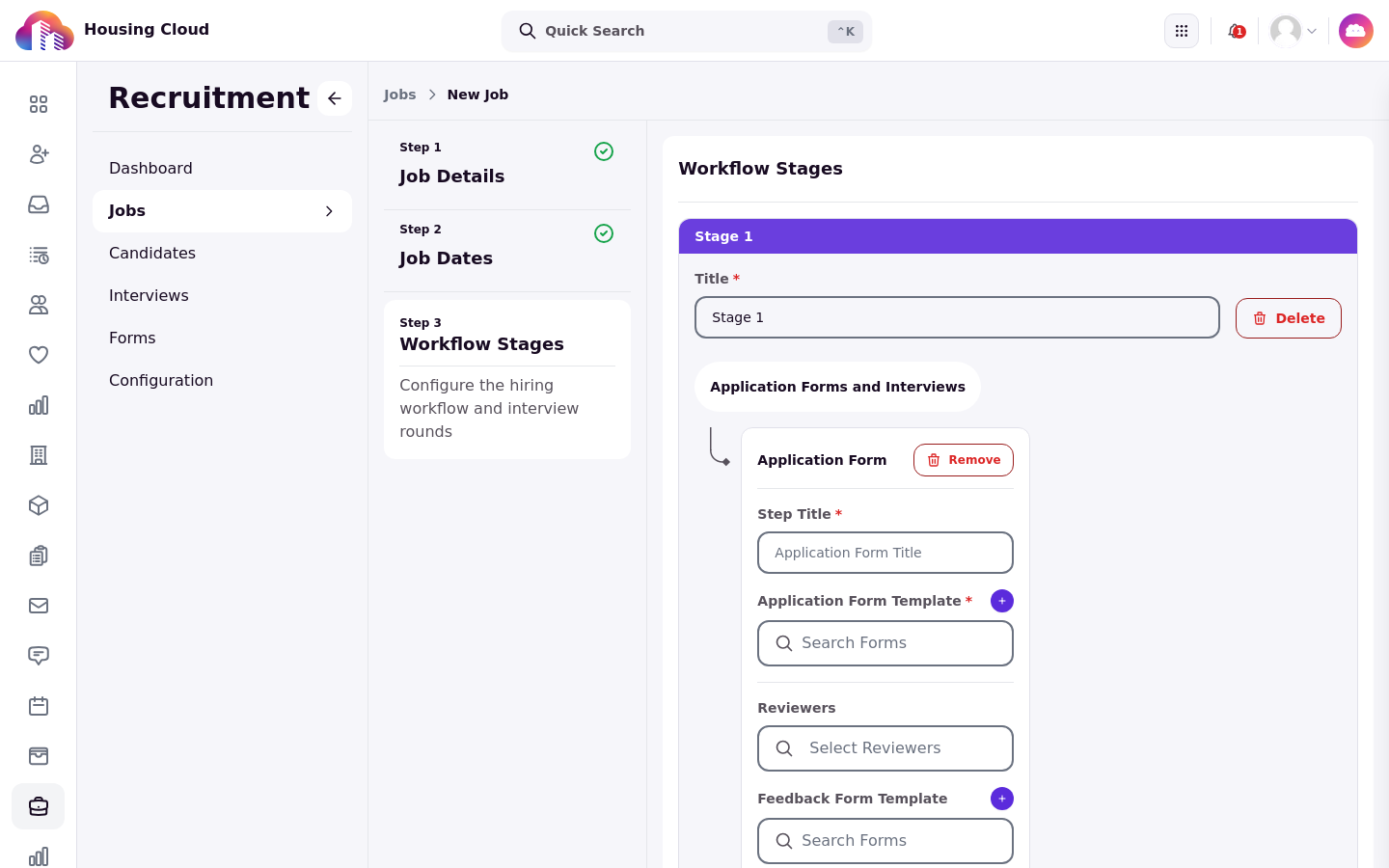This screenshot has width=1389, height=868.
Task: Open the cube package icon in sidebar
Action: 39,505
